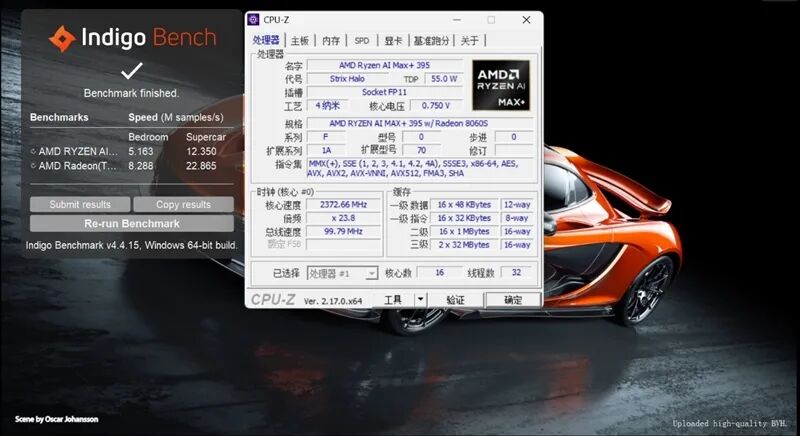This screenshot has height=436, width=800.
Task: Click the L3 cache 2 x 32 MBytes field
Action: (464, 245)
